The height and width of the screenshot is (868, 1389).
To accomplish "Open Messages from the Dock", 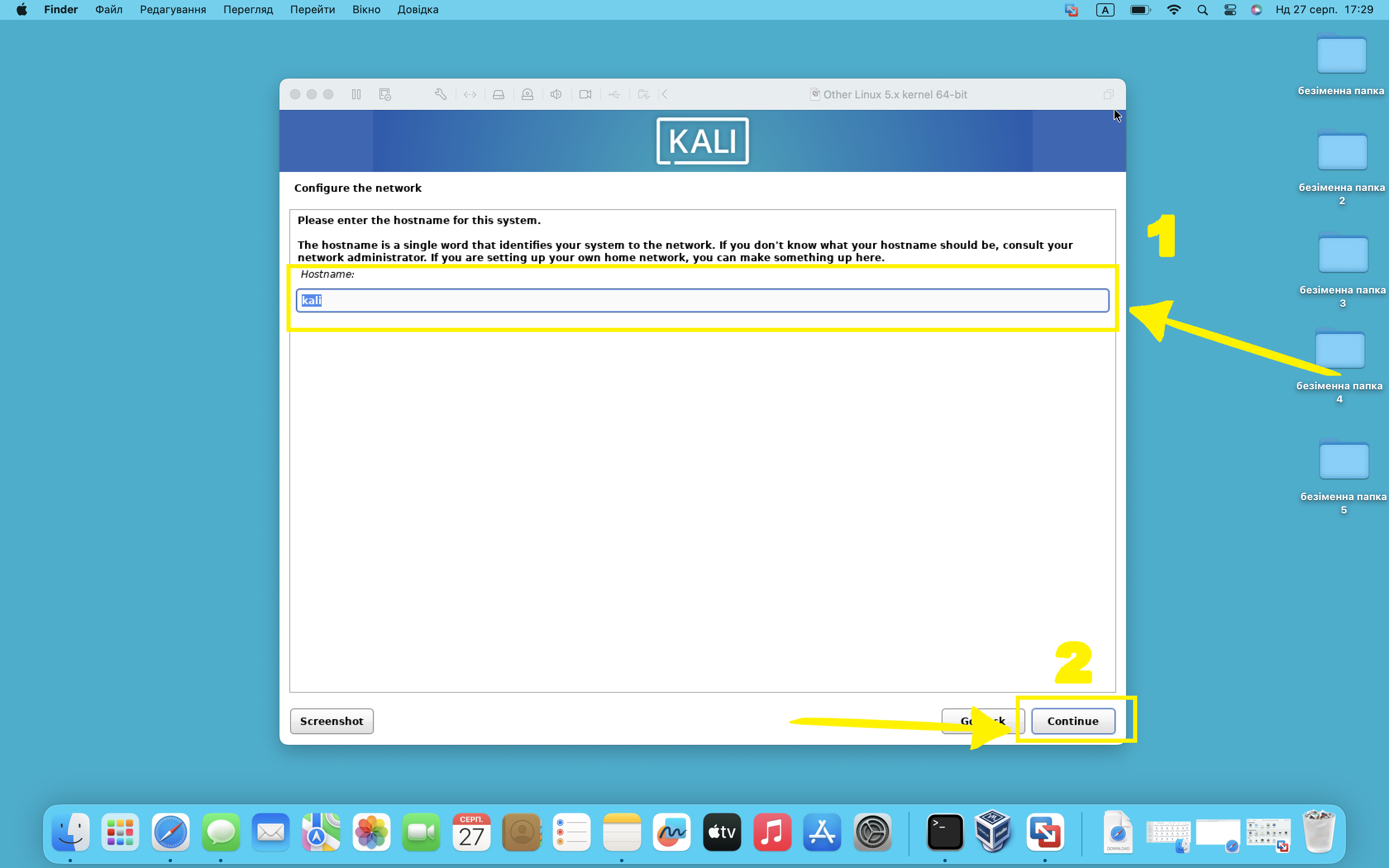I will 221,832.
